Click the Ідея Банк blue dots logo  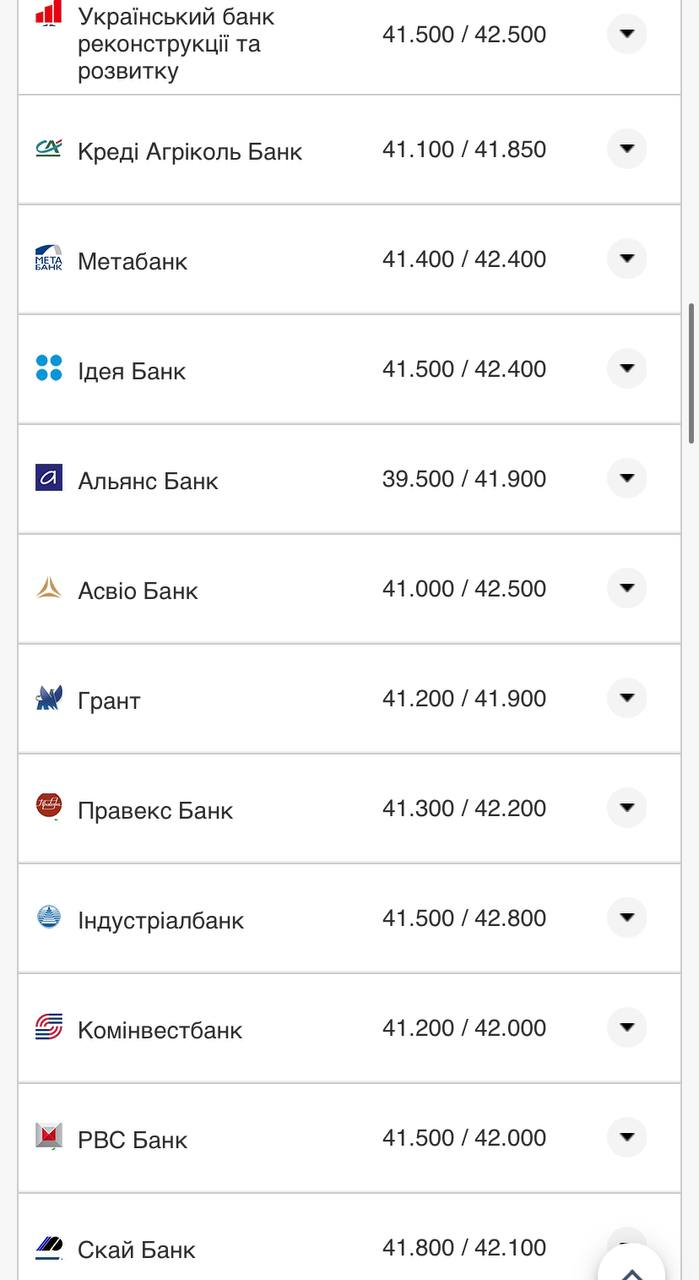pyautogui.click(x=48, y=368)
